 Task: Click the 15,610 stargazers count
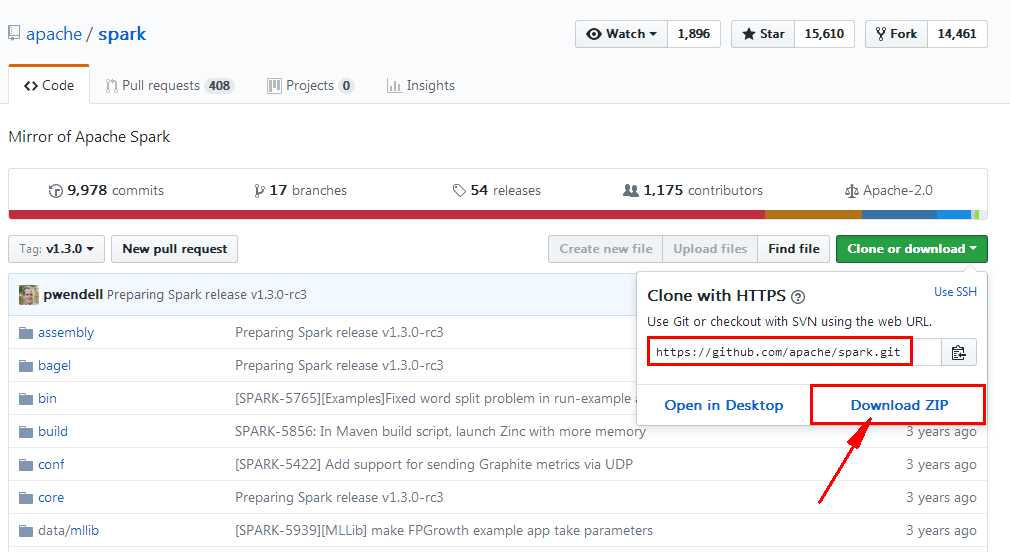pos(824,34)
